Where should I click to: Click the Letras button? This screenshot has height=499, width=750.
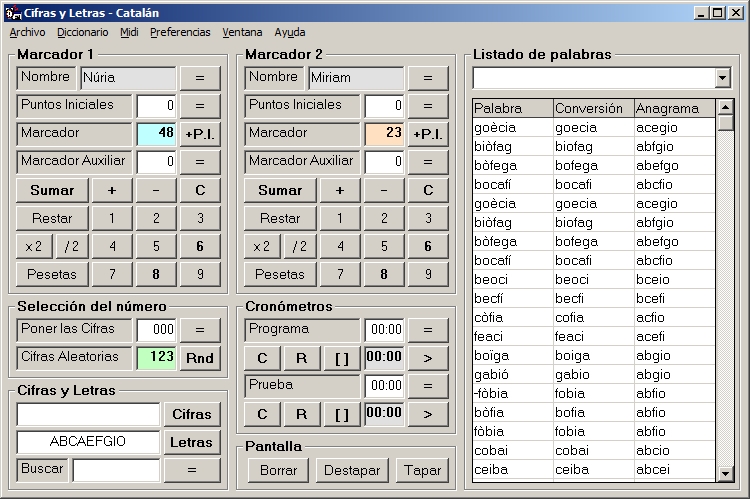[192, 442]
